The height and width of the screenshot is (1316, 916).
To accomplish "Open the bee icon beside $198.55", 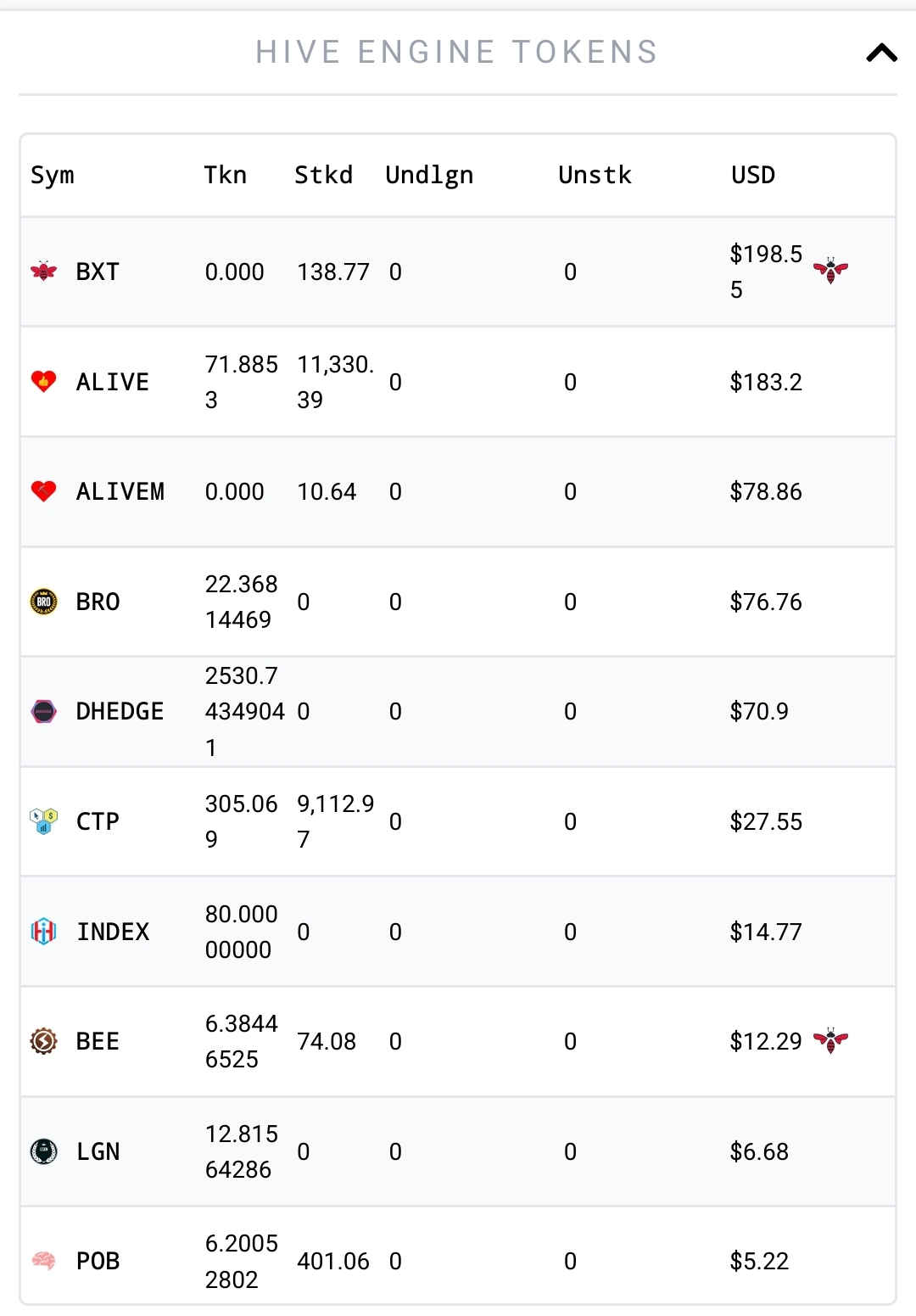I will pos(830,271).
